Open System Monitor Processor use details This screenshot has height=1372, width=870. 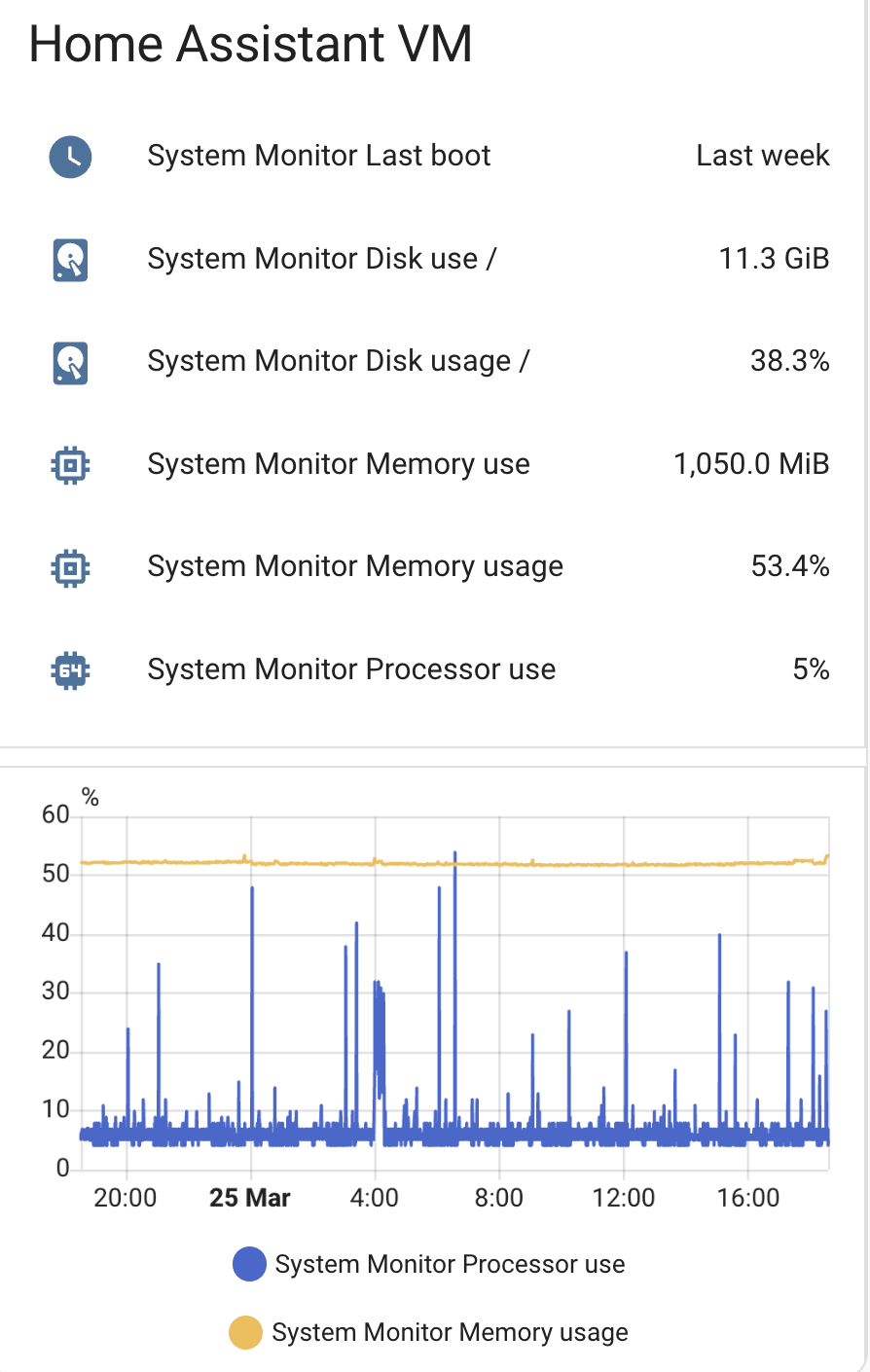tap(351, 669)
